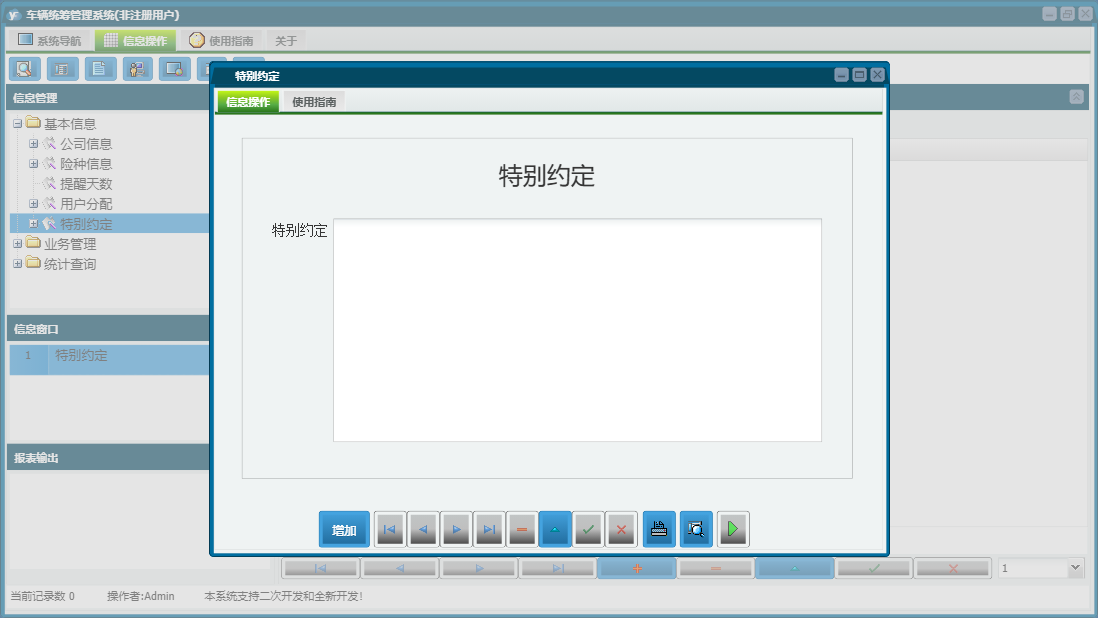Expand the 业务管理 tree folder
The height and width of the screenshot is (618, 1098).
(x=18, y=244)
